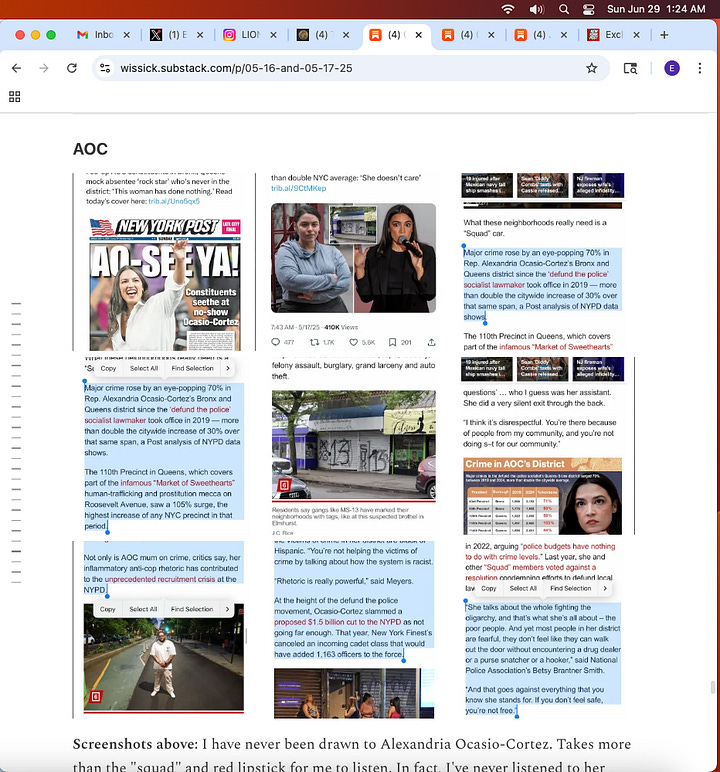Image resolution: width=720 pixels, height=772 pixels.
Task: Click the trib.al/9CtMKep link
Action: pyautogui.click(x=298, y=188)
